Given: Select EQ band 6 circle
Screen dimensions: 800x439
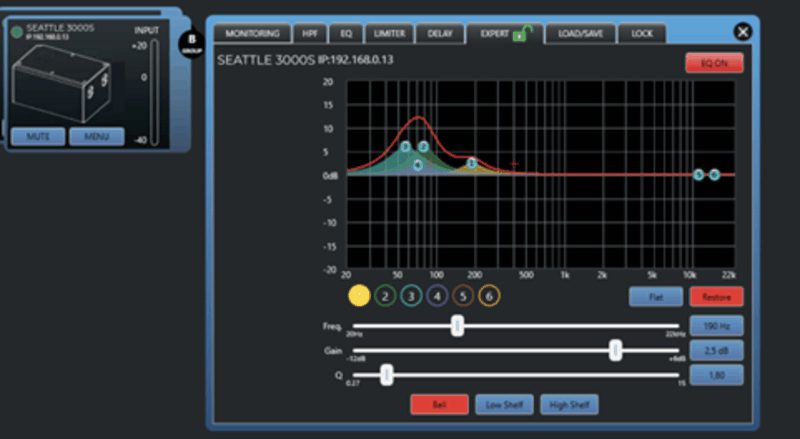Looking at the screenshot, I should (x=489, y=296).
